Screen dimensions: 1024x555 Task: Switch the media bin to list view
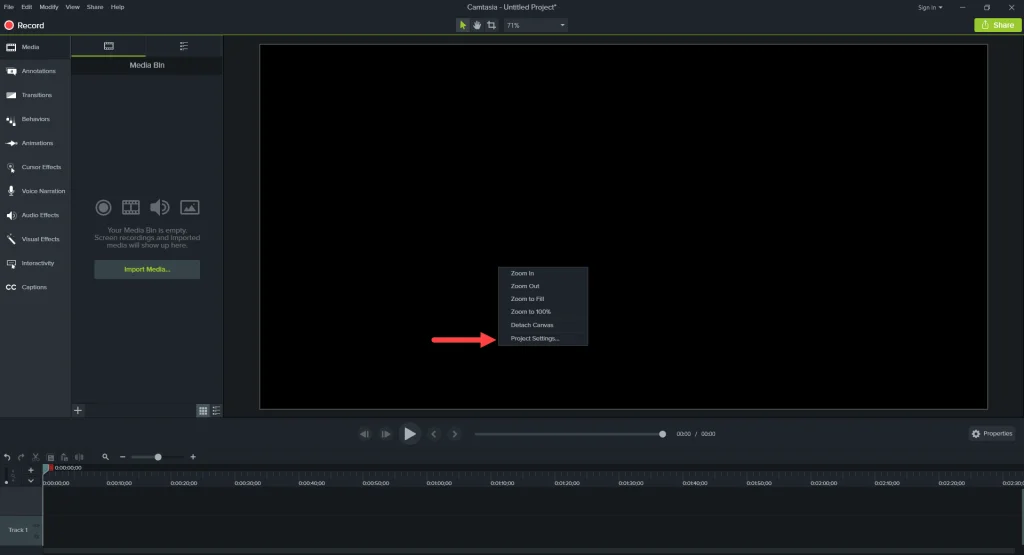[x=216, y=410]
